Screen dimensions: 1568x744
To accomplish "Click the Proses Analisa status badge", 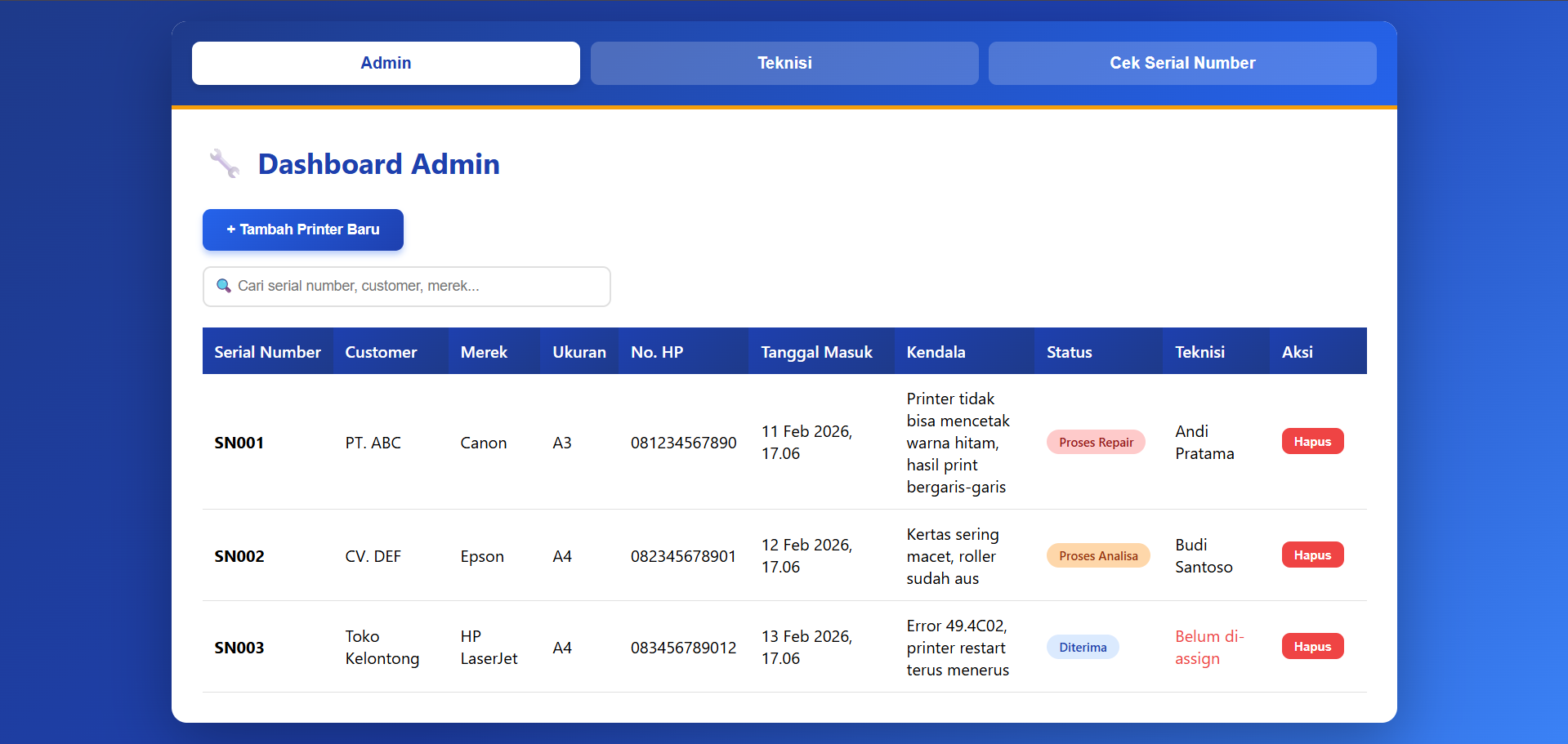I will pyautogui.click(x=1097, y=555).
